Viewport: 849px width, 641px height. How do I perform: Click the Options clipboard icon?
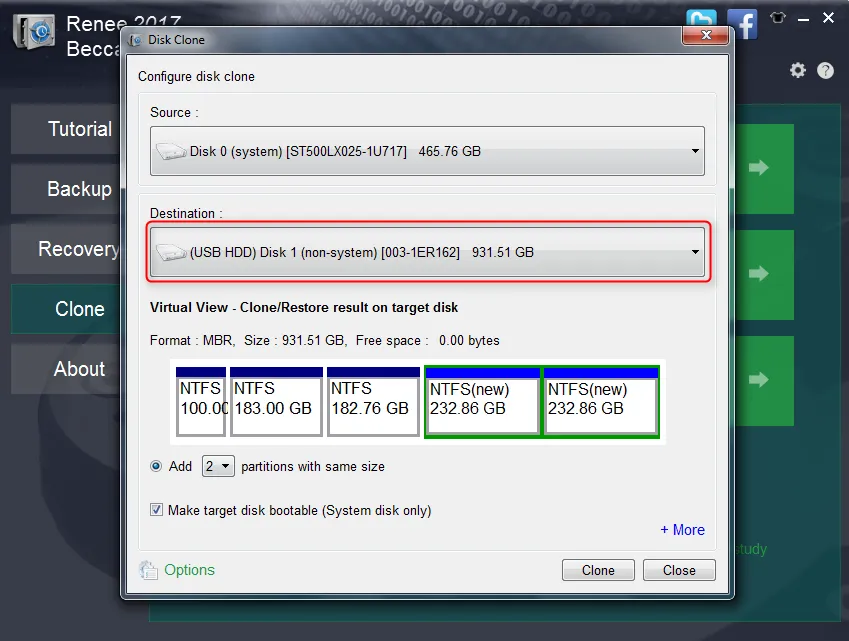[x=148, y=570]
